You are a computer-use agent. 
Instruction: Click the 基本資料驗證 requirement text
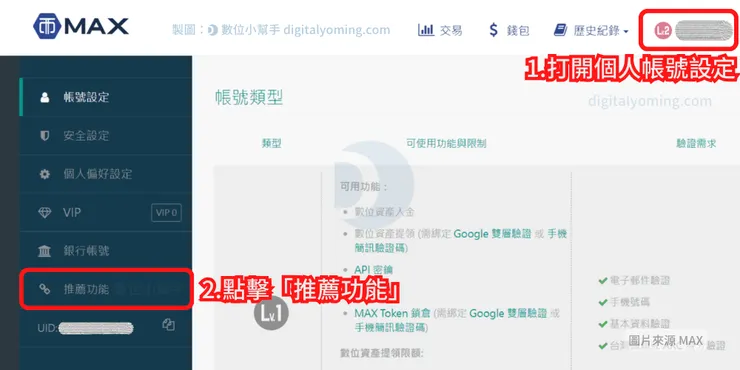[639, 324]
